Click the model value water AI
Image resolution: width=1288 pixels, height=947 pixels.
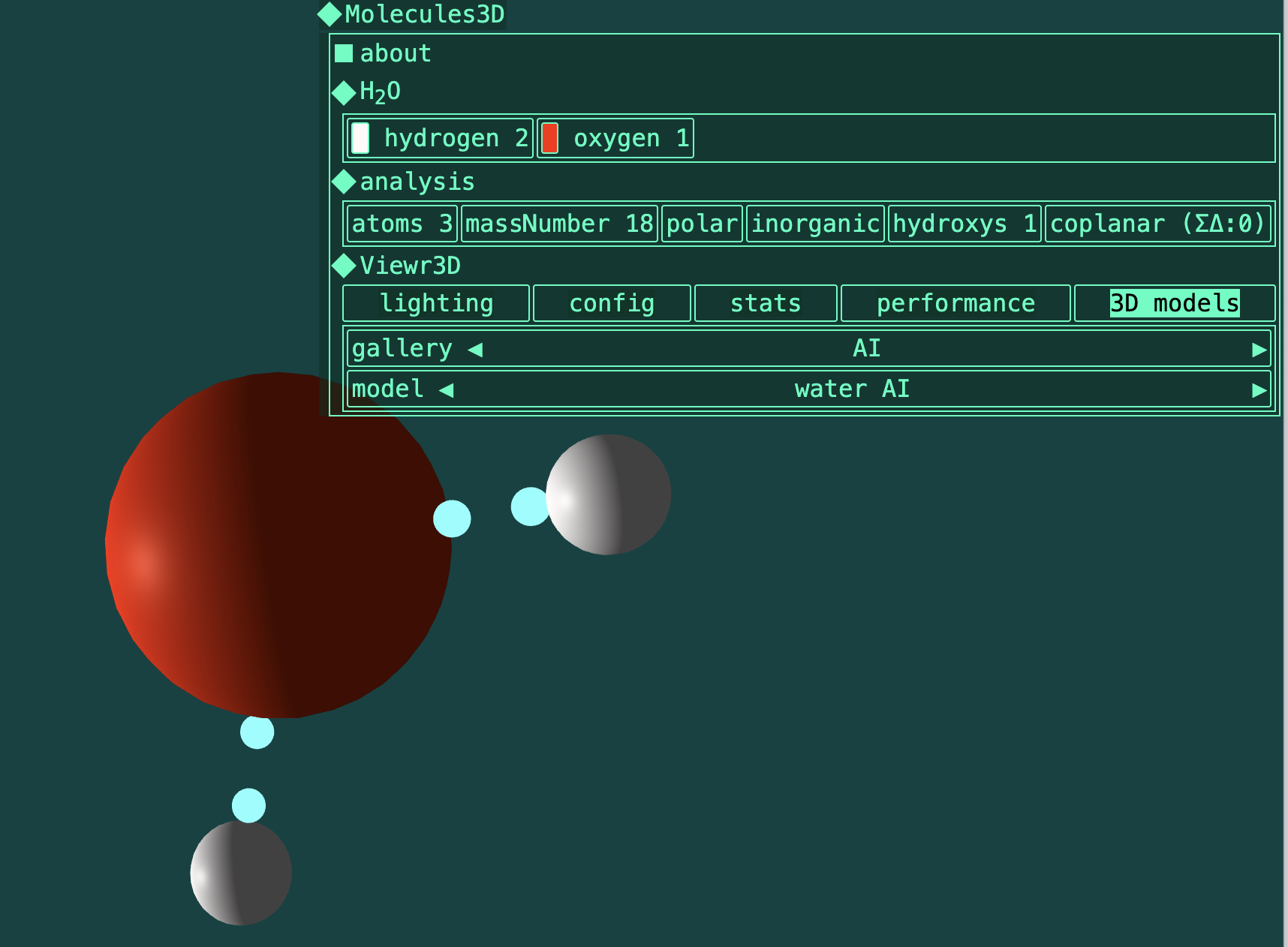click(852, 389)
